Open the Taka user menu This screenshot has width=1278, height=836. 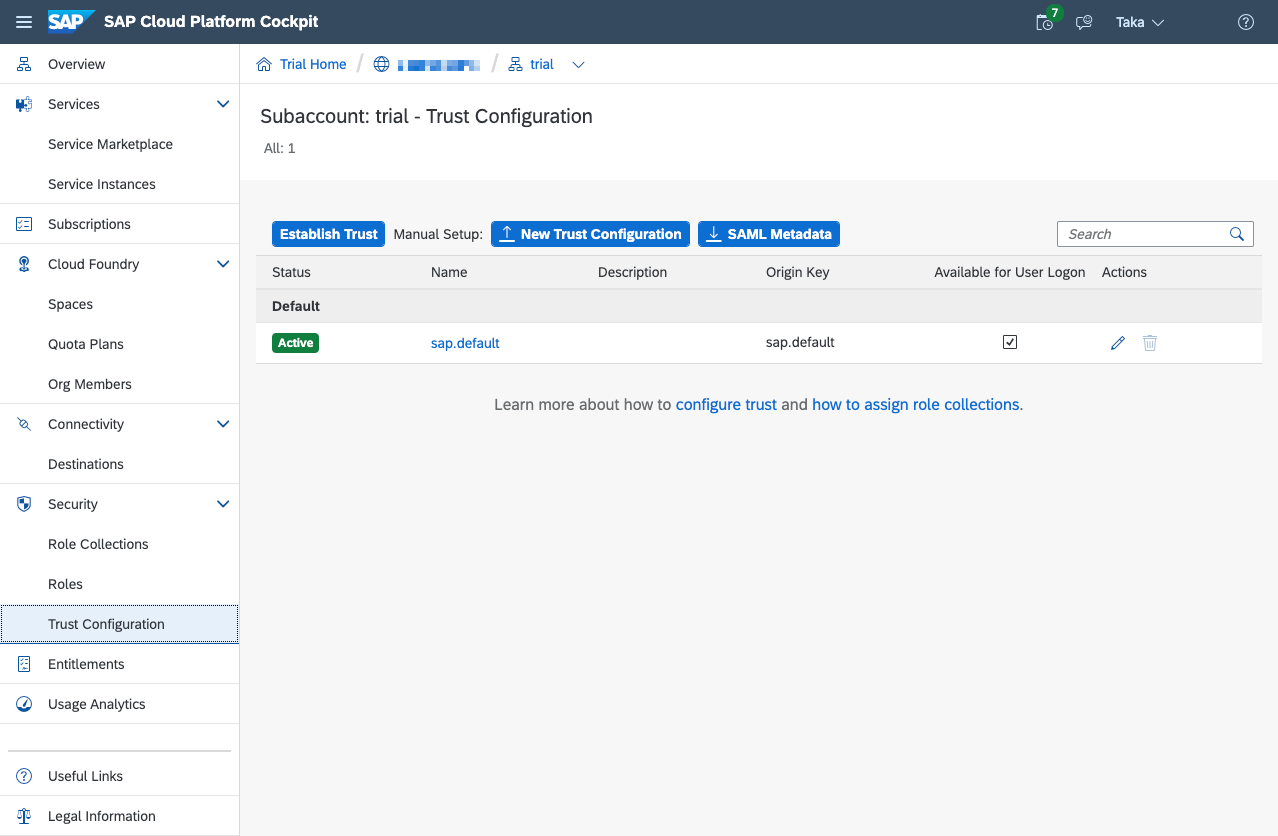coord(1140,22)
